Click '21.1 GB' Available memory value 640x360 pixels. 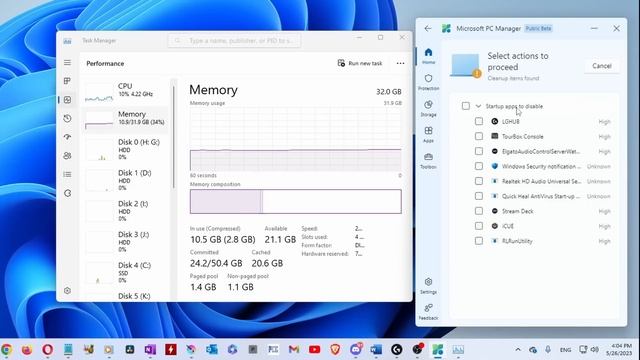[x=280, y=240]
